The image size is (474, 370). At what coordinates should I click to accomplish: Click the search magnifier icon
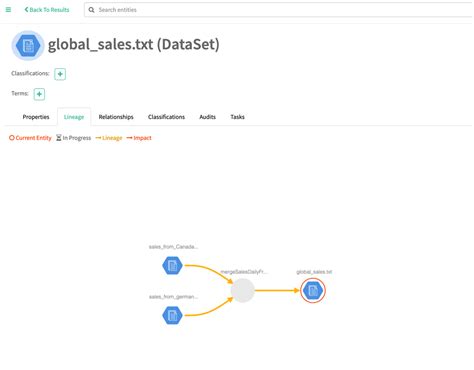pyautogui.click(x=91, y=10)
